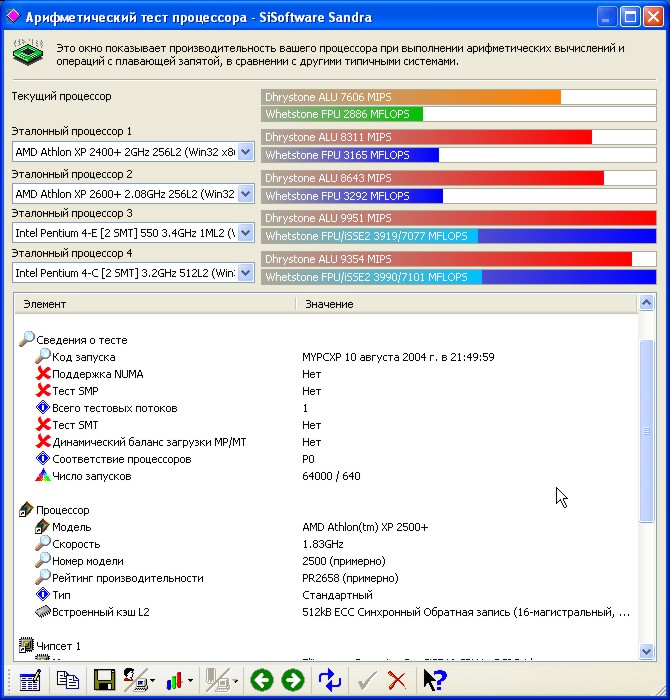The image size is (670, 700).
Task: Click the greyed-out tower and computer icon
Action: pos(217,680)
